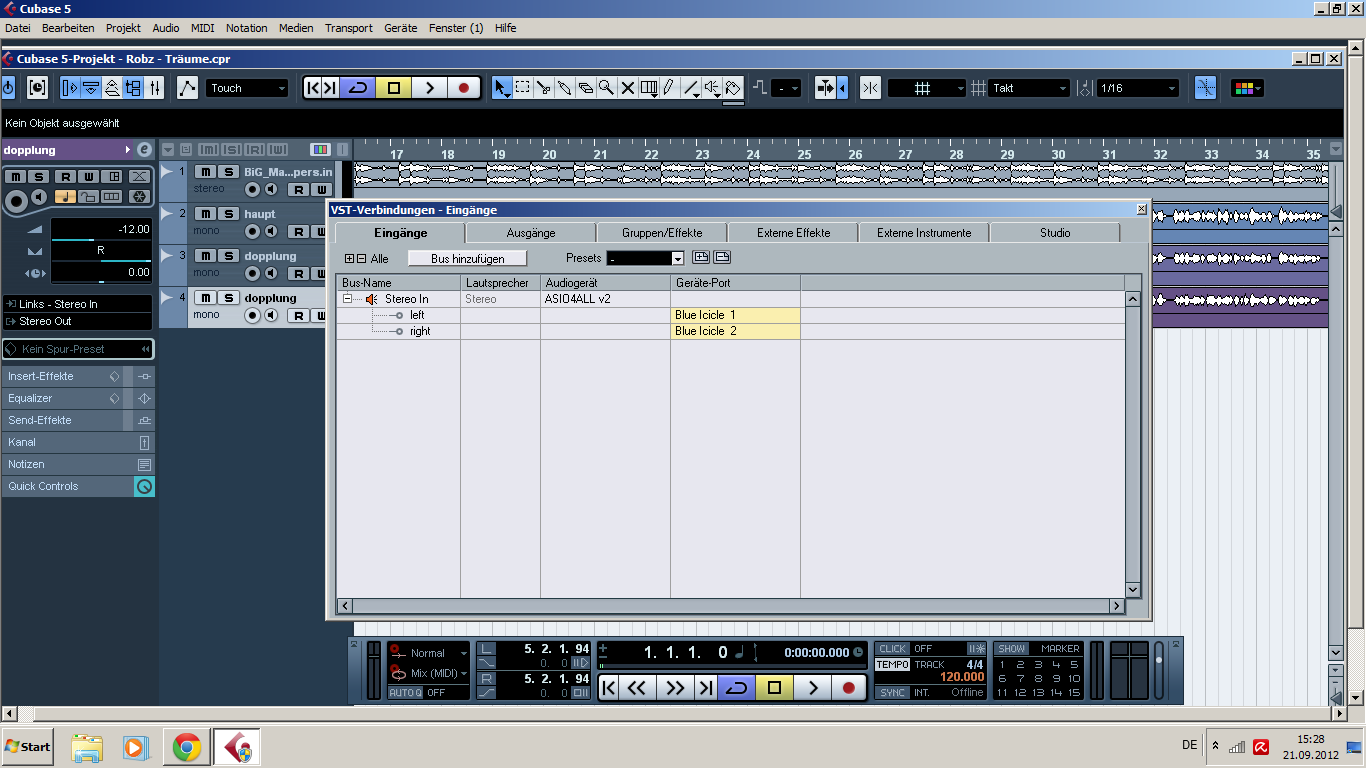Open channel settings 'e' in Inspector
The width and height of the screenshot is (1366, 768).
coord(144,149)
